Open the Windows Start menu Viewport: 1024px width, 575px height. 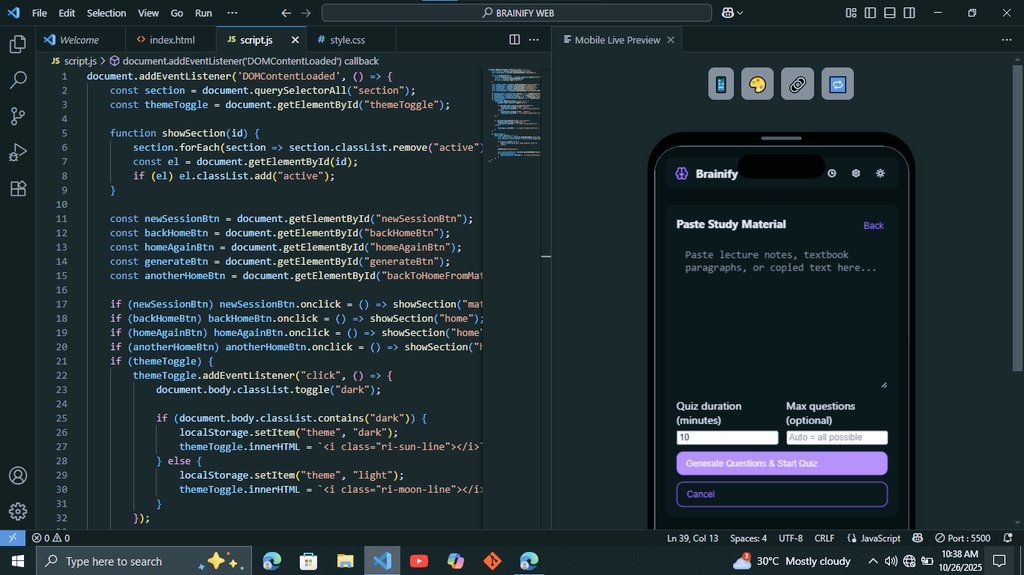18,561
